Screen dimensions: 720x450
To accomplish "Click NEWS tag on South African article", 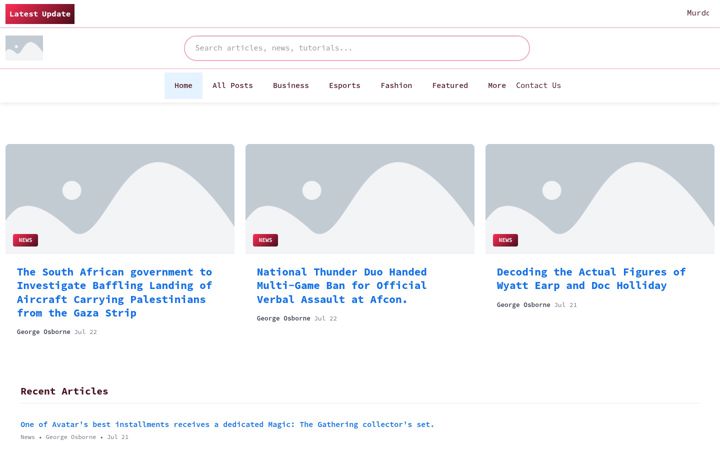I will (x=25, y=240).
